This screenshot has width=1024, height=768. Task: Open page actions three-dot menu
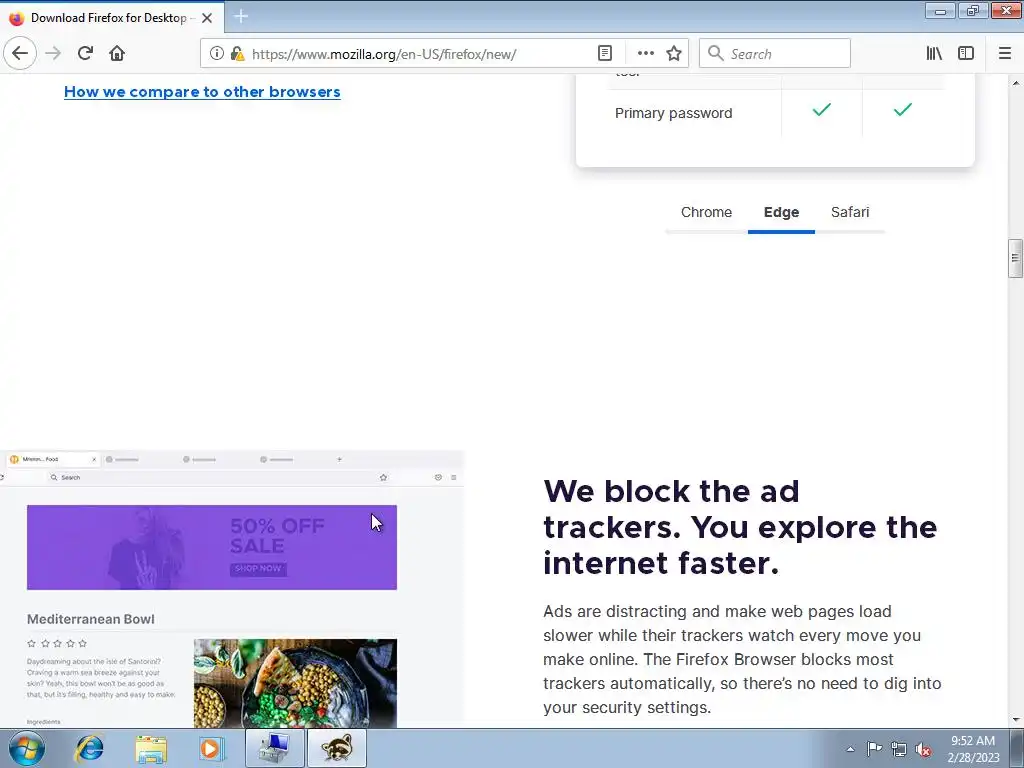(645, 53)
